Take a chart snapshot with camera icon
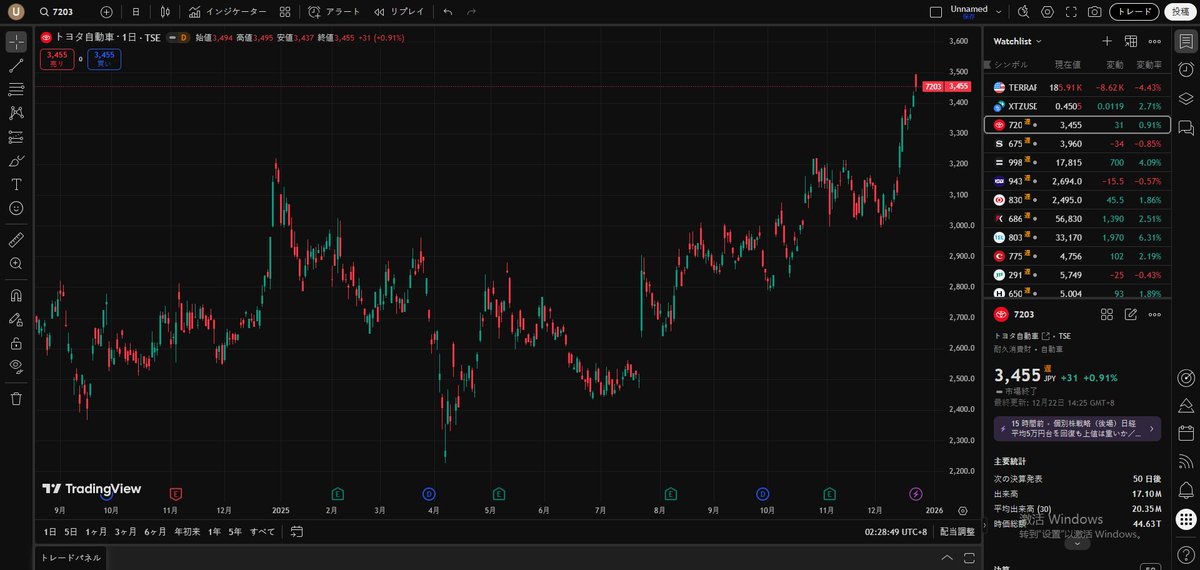Image resolution: width=1200 pixels, height=570 pixels. pos(1095,12)
